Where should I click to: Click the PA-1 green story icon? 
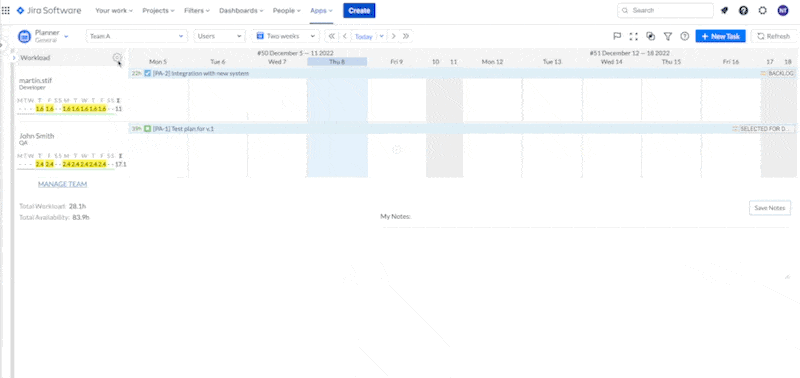coord(147,129)
